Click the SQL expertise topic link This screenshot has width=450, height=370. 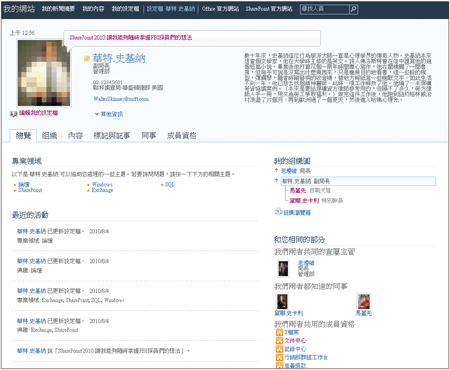pos(170,184)
